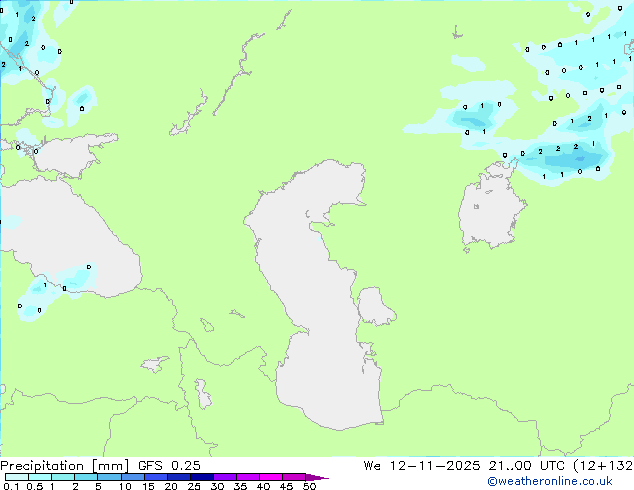Click the 40–45 mm magenta legend swatch
Image resolution: width=634 pixels, height=490 pixels.
[271, 477]
